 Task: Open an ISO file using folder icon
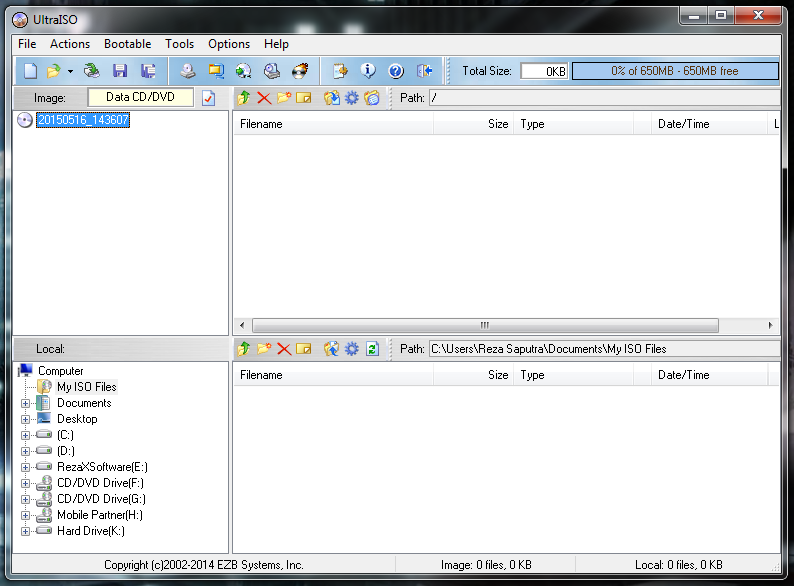pos(53,71)
